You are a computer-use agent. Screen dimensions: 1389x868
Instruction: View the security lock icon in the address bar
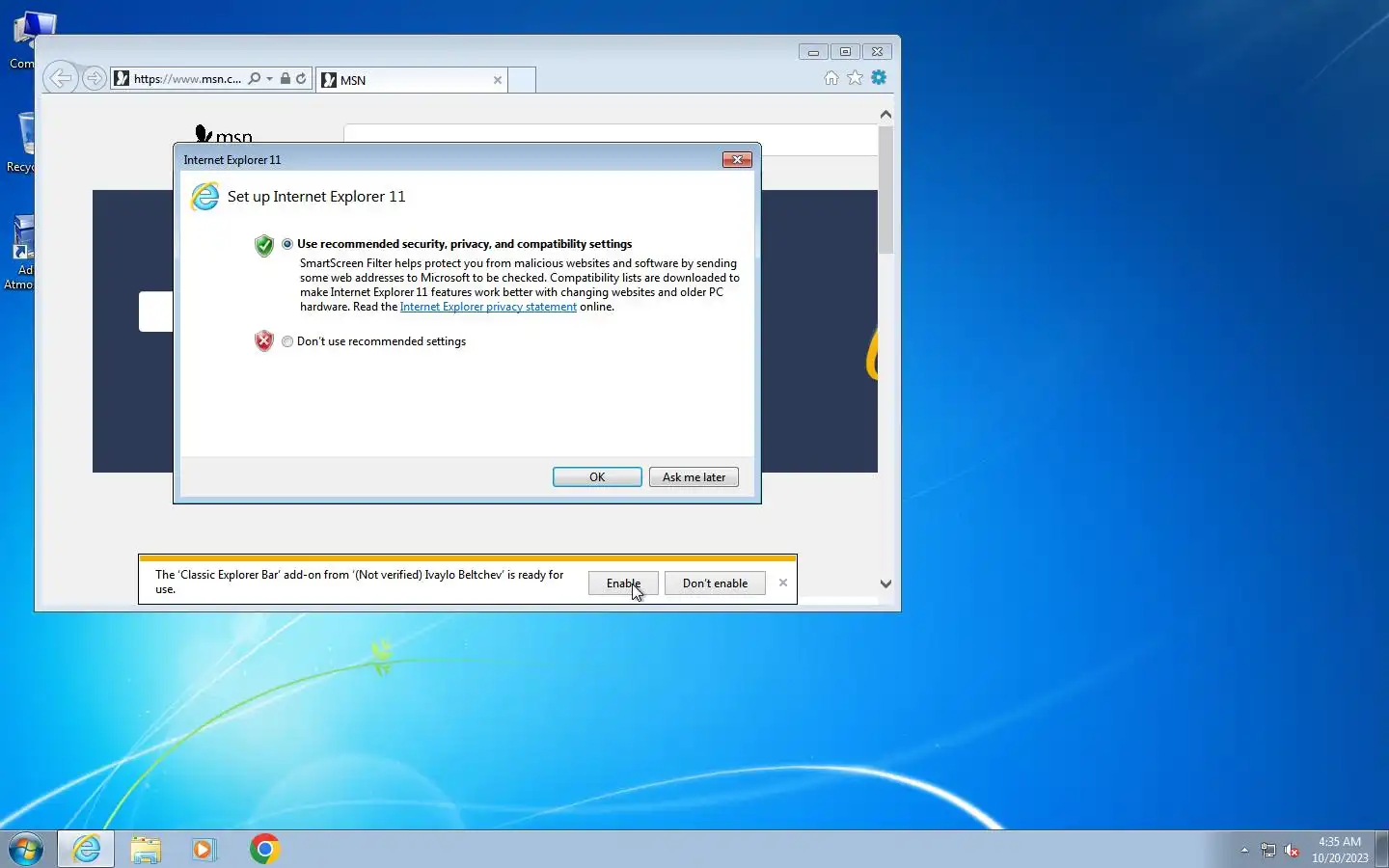click(x=286, y=79)
